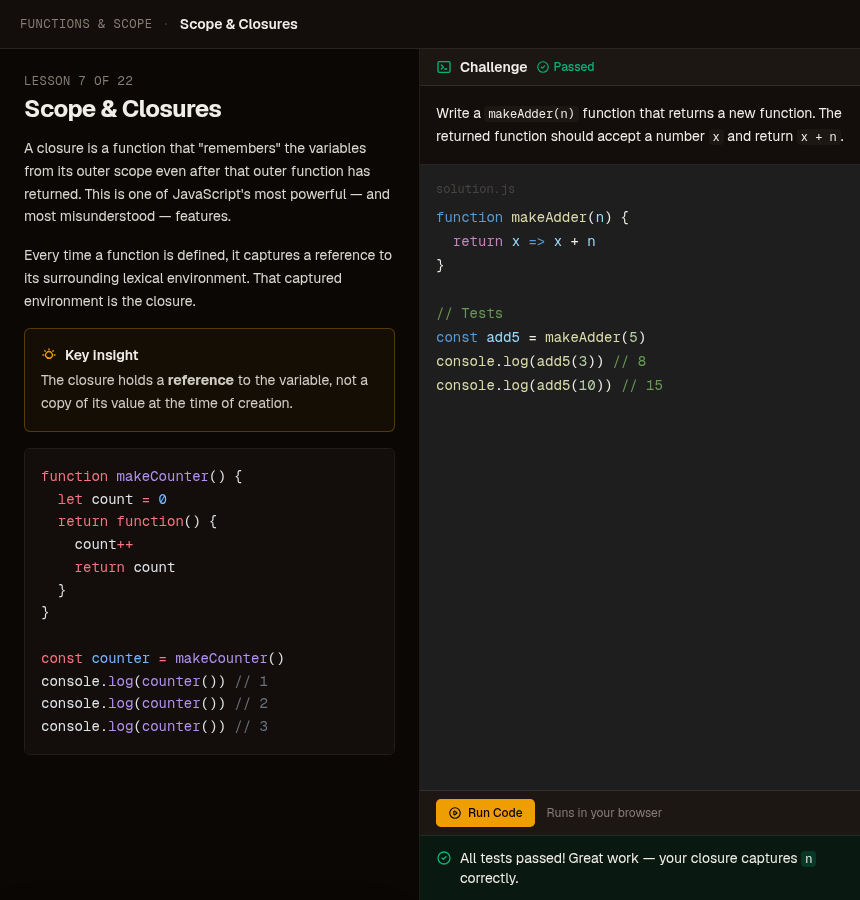Click the console.log(add5(3)) line
860x900 pixels.
(x=541, y=362)
